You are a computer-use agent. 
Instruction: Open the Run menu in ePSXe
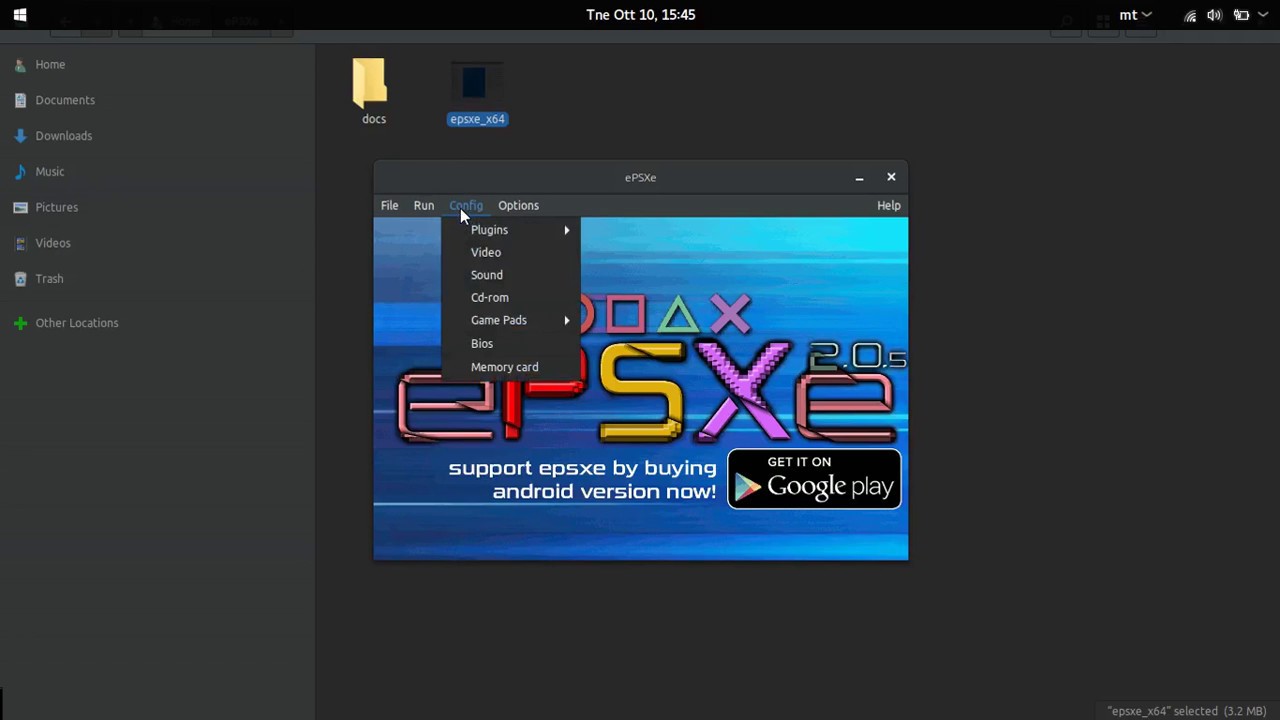point(424,205)
